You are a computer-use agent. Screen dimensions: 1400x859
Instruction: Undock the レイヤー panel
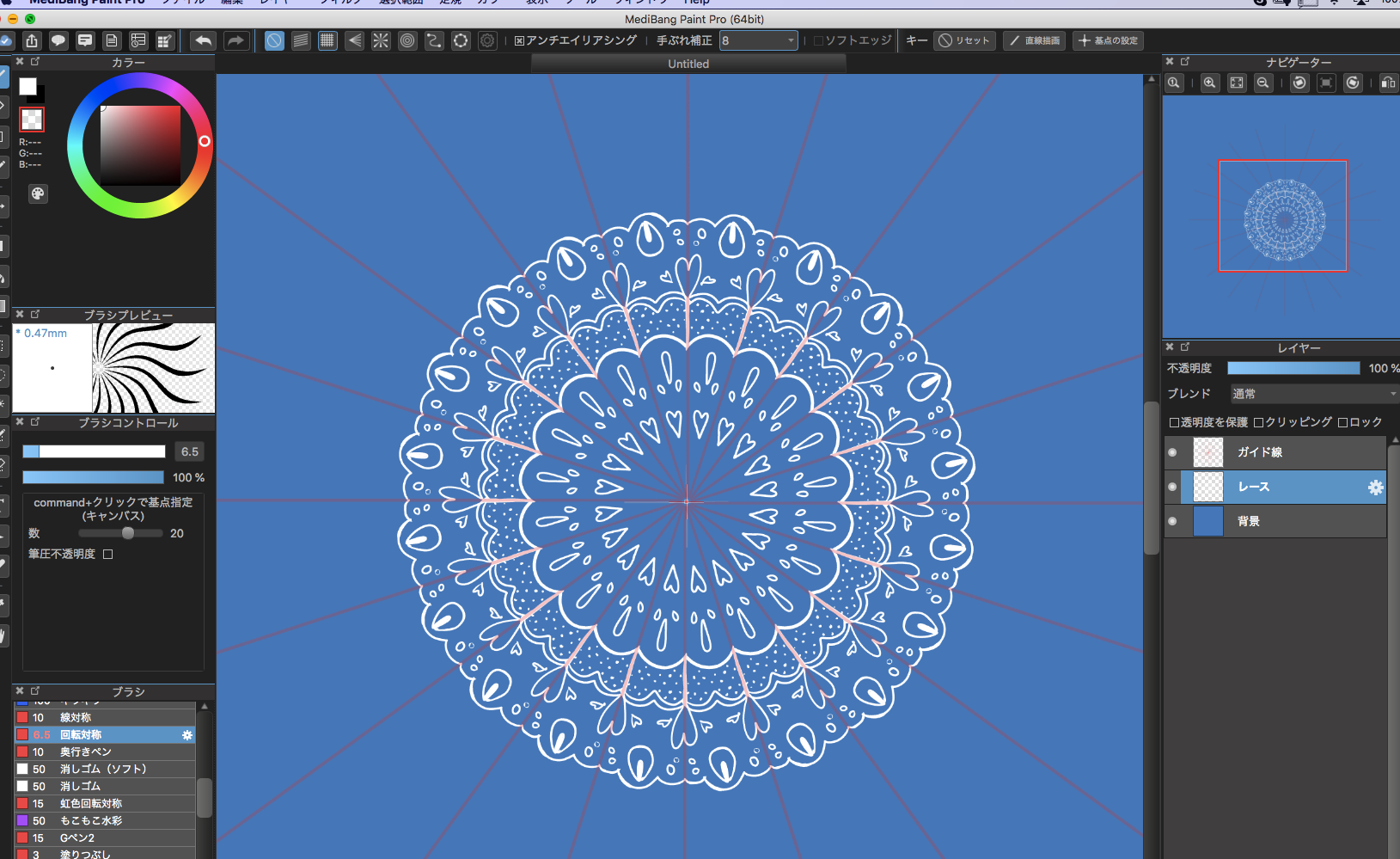pyautogui.click(x=1185, y=347)
